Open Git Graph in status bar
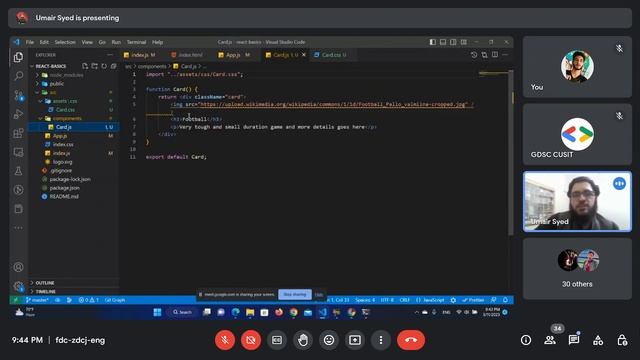The width and height of the screenshot is (640, 360). tap(115, 300)
